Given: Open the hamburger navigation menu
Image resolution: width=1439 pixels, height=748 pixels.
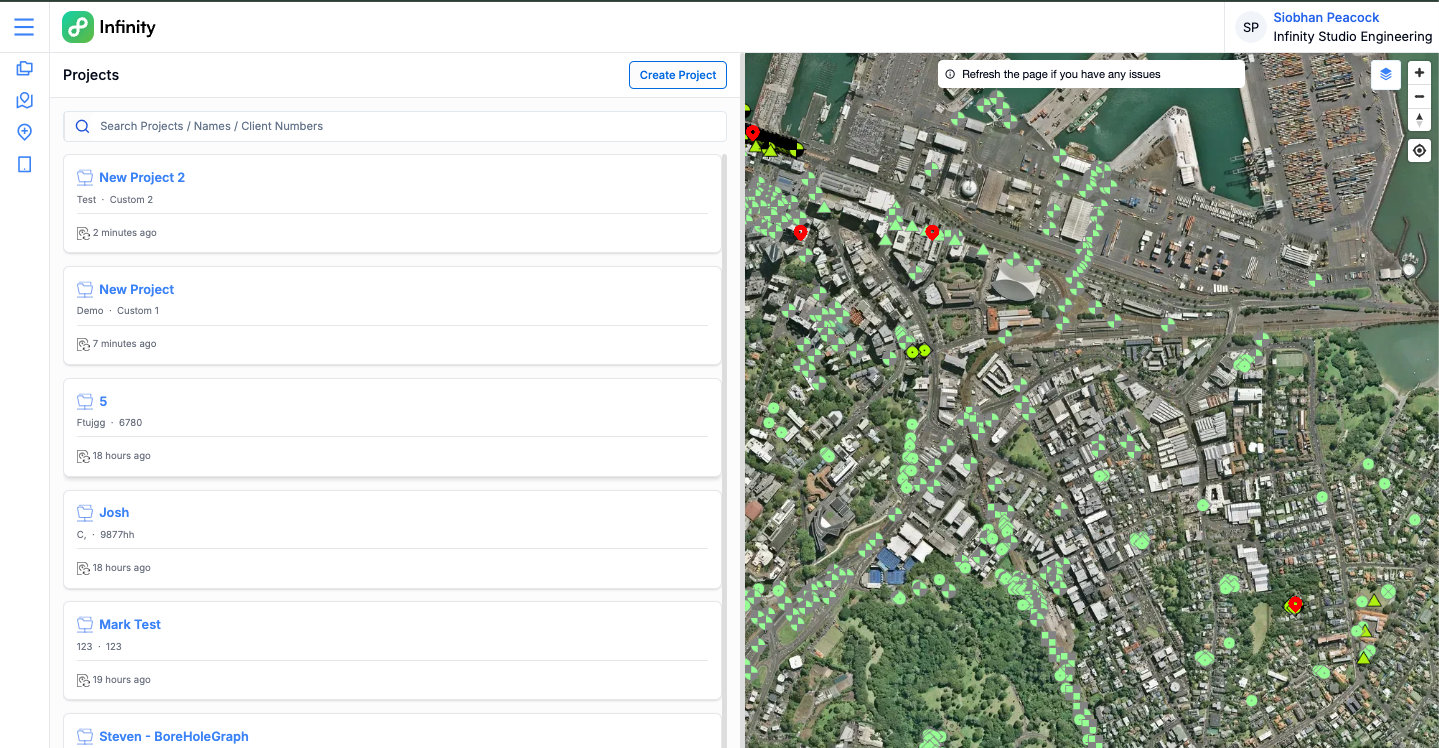Looking at the screenshot, I should (24, 27).
